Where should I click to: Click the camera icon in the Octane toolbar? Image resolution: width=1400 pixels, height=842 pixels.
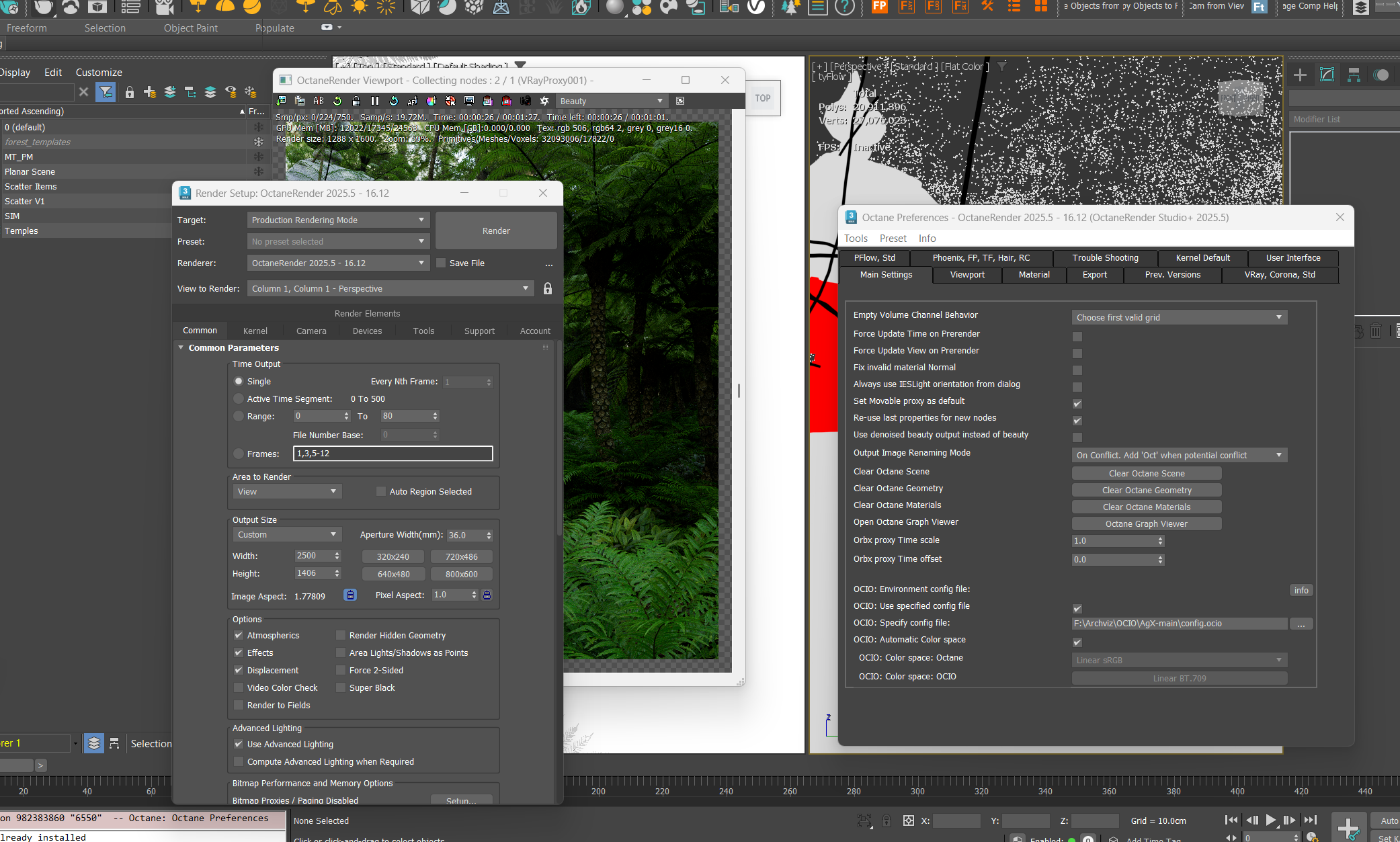(x=526, y=101)
